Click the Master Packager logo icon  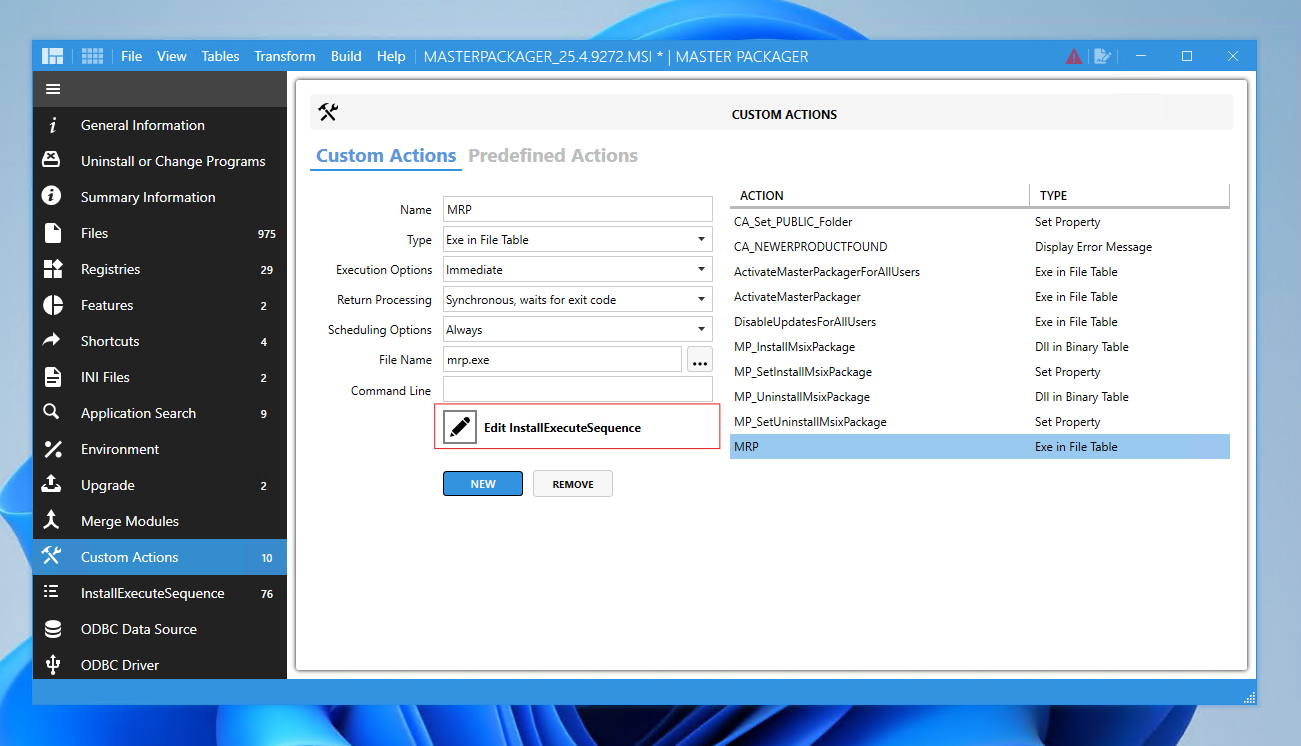point(53,56)
